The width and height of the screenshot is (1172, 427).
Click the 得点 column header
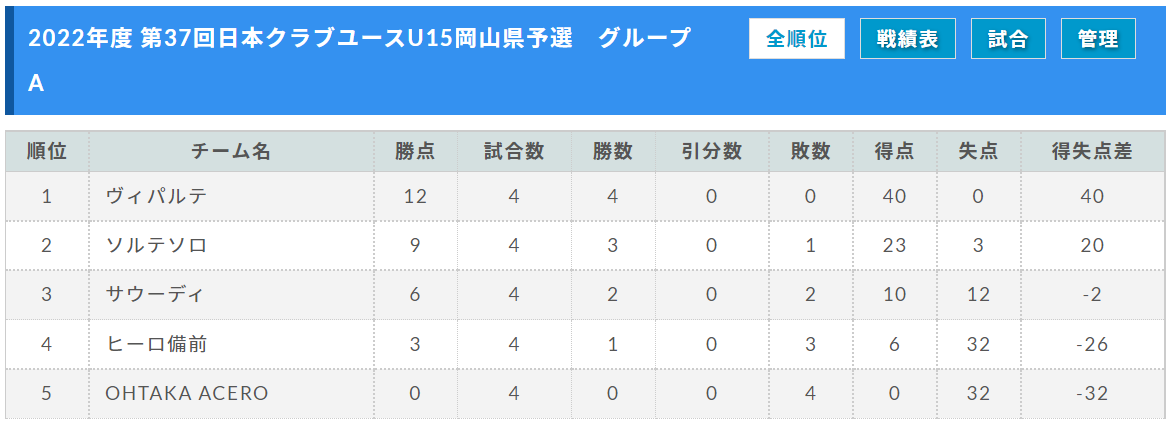[x=895, y=152]
